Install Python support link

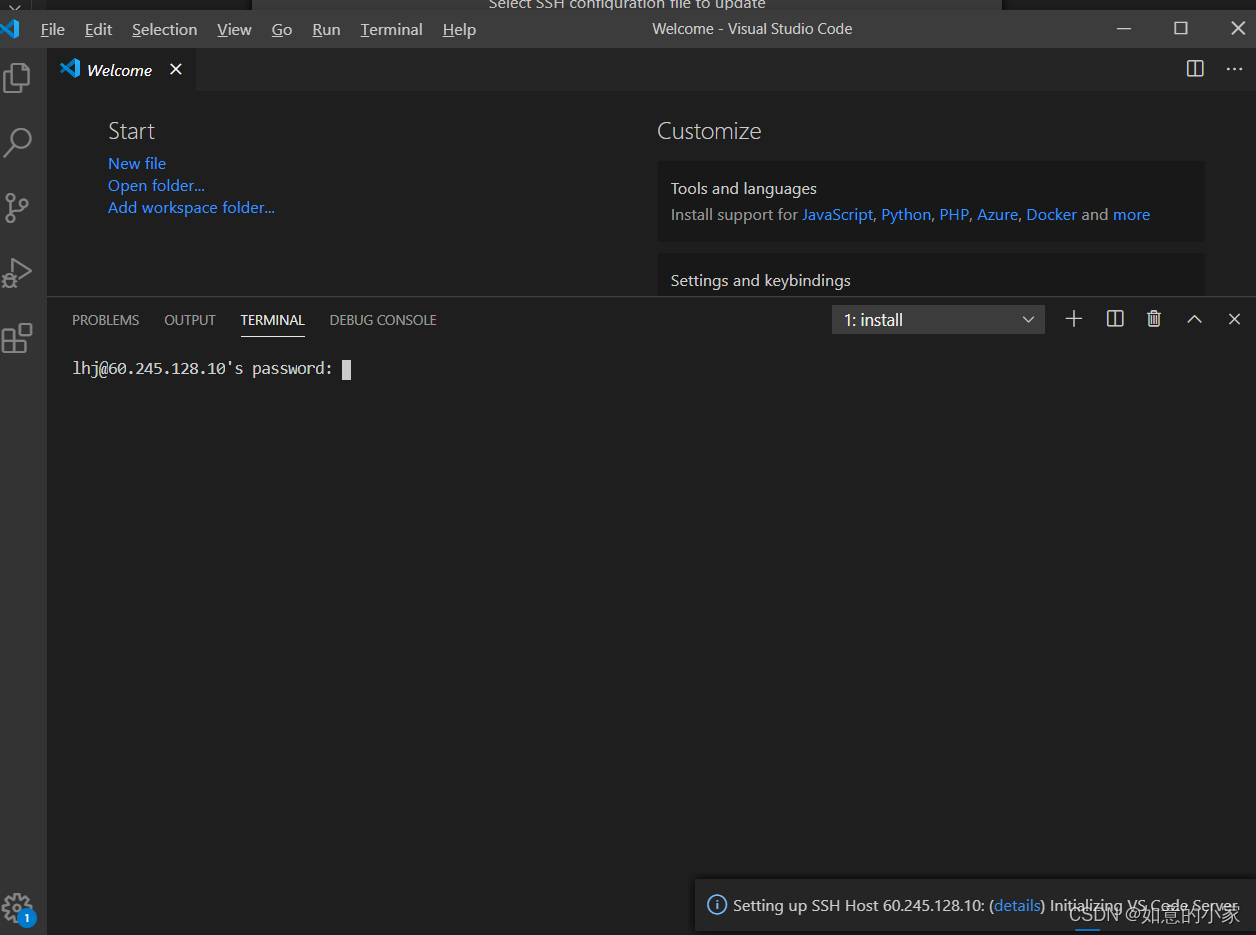point(906,214)
